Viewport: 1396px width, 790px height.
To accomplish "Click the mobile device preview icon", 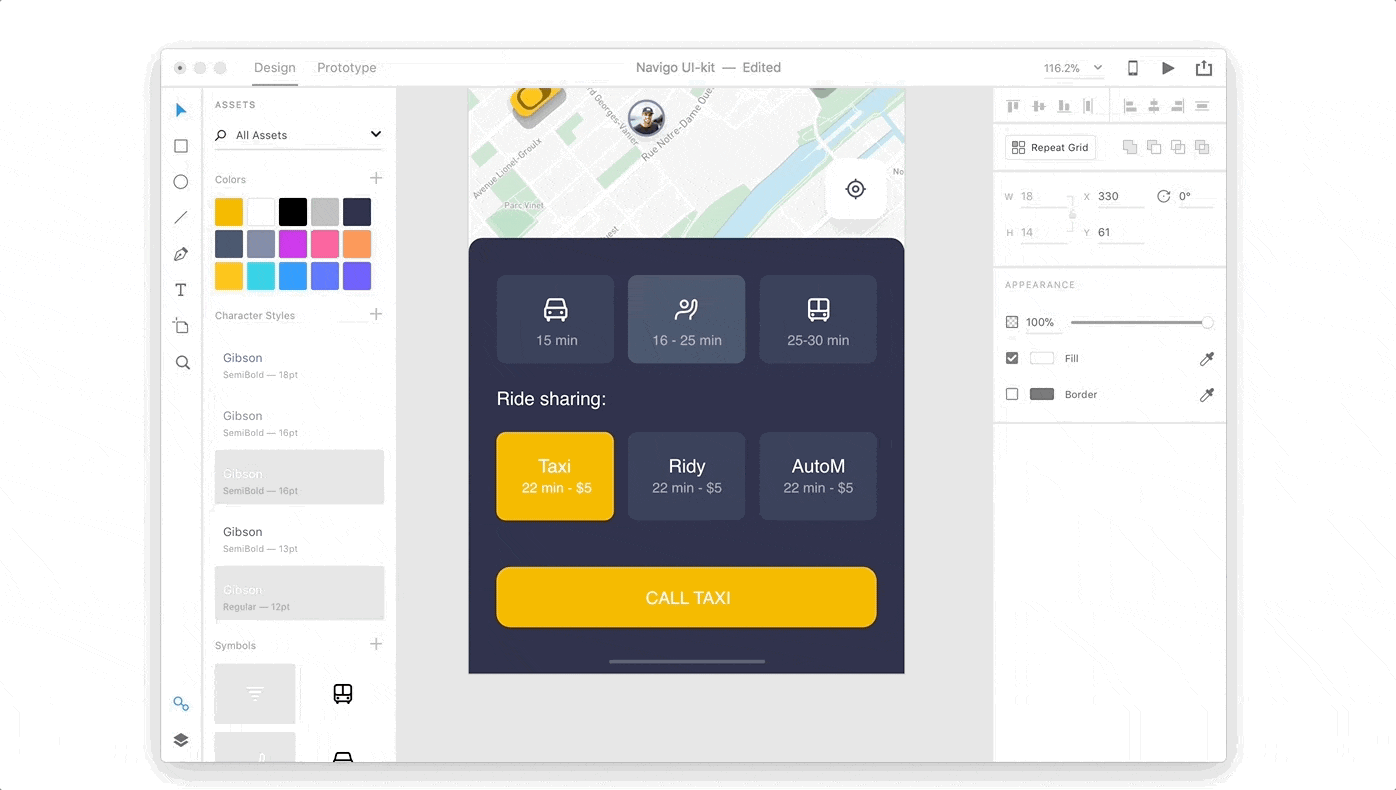I will tap(1133, 68).
